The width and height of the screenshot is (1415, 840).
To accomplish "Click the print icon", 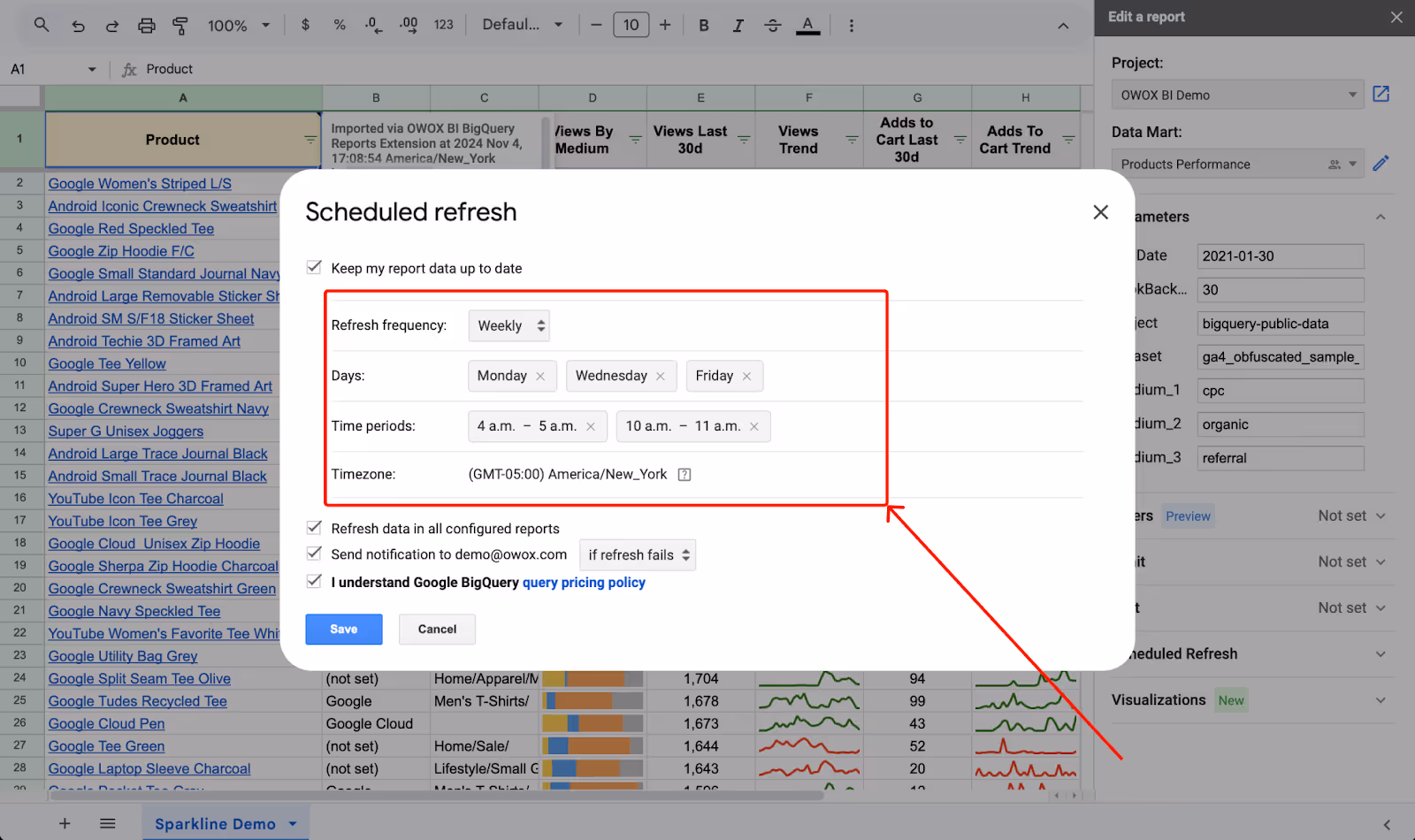I will point(146,25).
